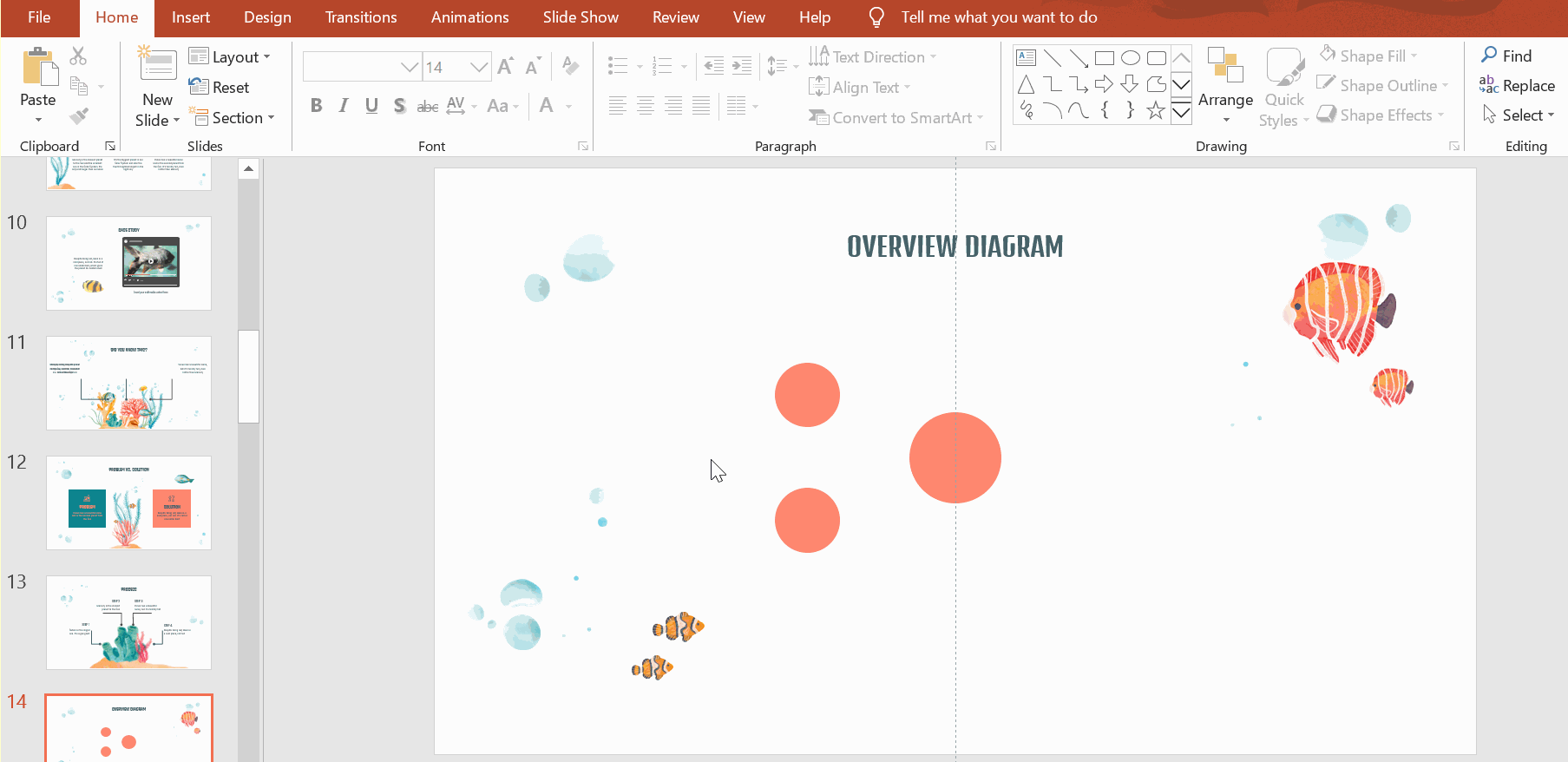The width and height of the screenshot is (1568, 762).
Task: Select slide 12 thumbnail
Action: (x=128, y=503)
